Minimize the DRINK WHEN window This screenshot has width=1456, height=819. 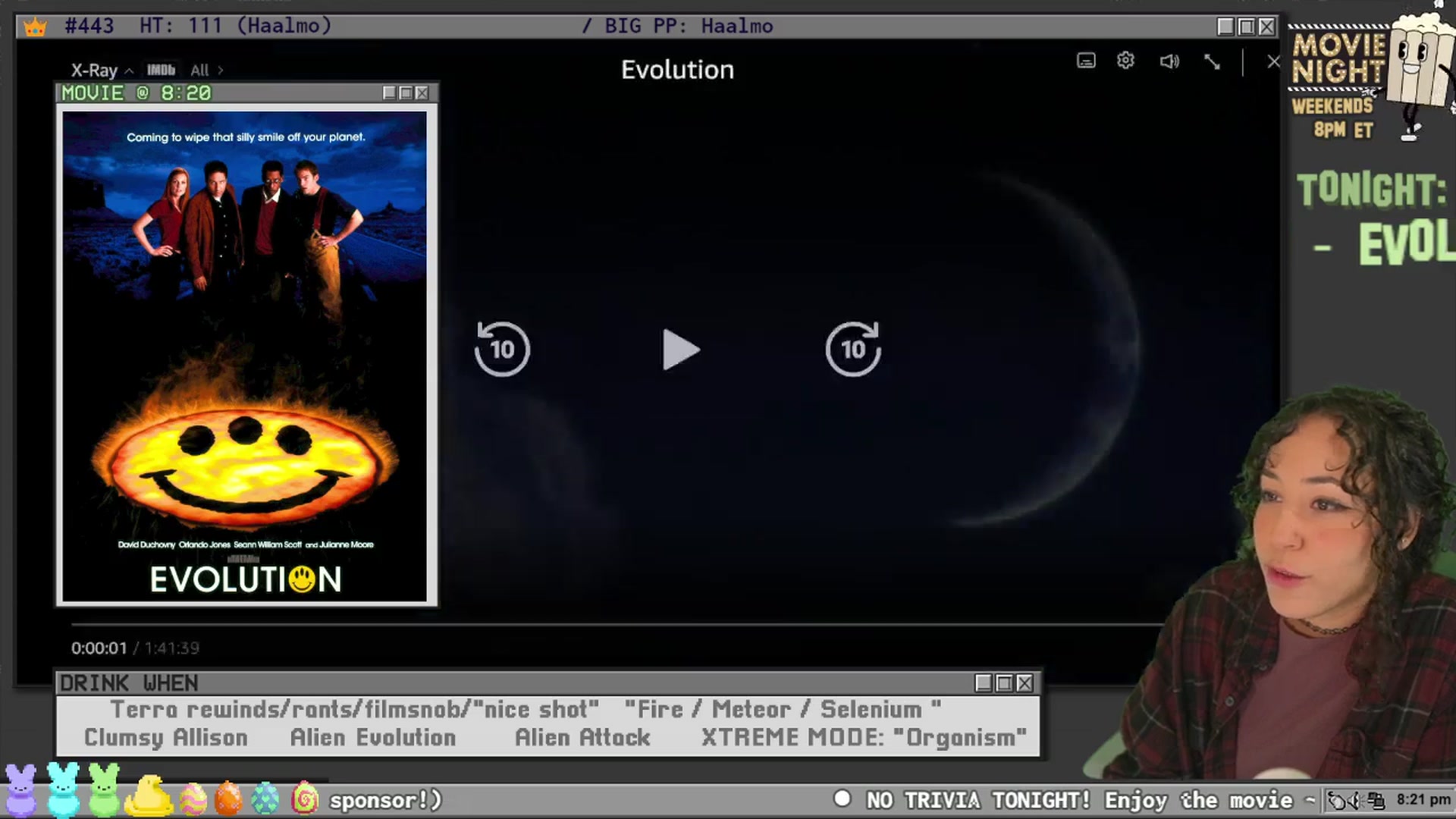coord(984,683)
